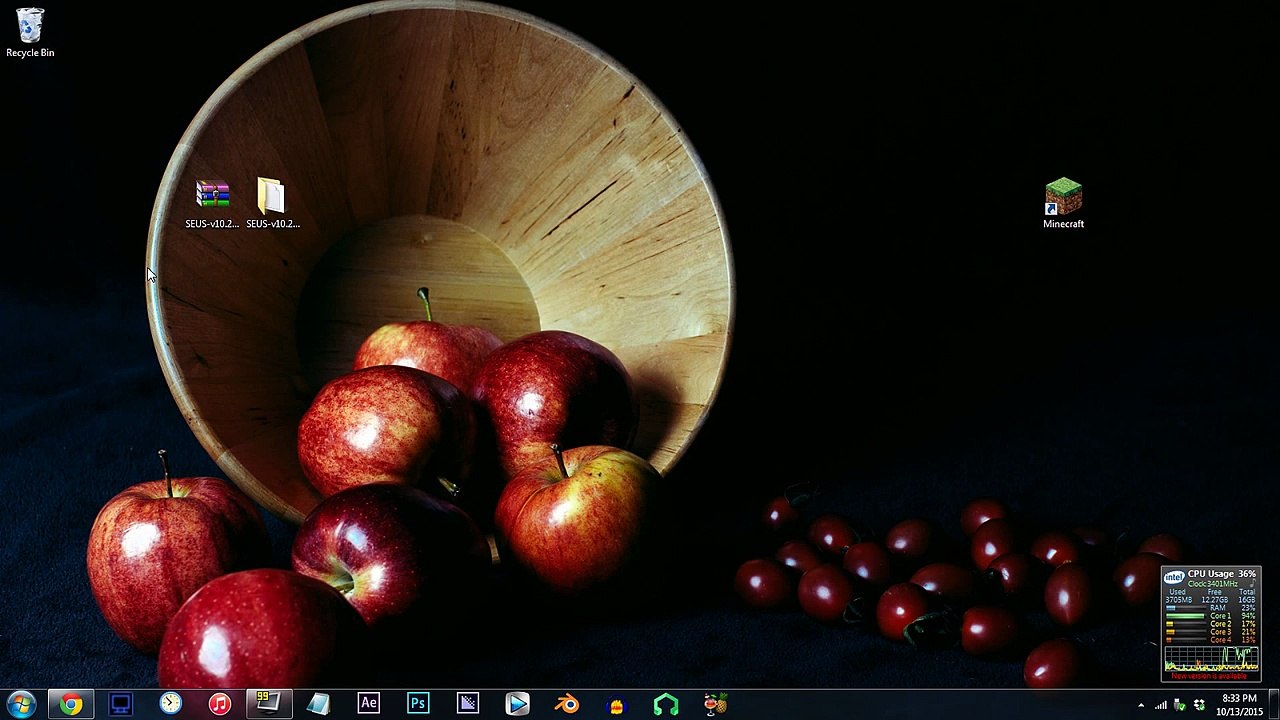The height and width of the screenshot is (720, 1280).
Task: Show hidden system tray icons
Action: (x=1141, y=705)
